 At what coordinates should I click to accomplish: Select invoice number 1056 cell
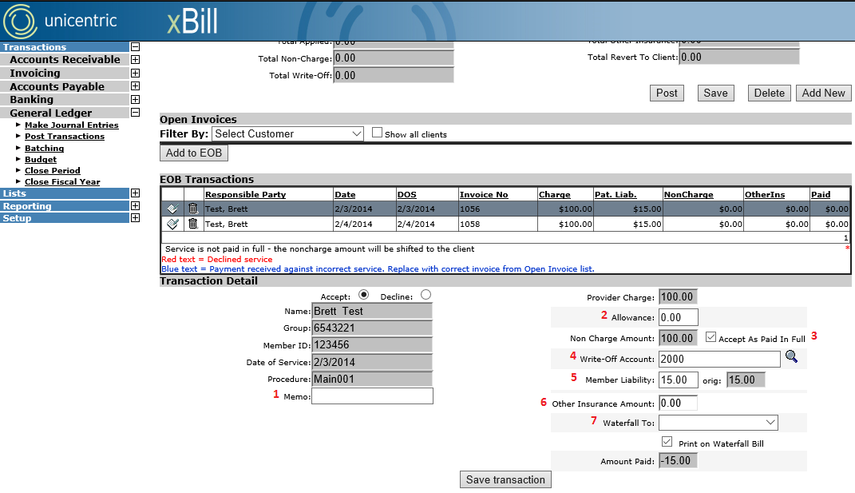pos(498,209)
